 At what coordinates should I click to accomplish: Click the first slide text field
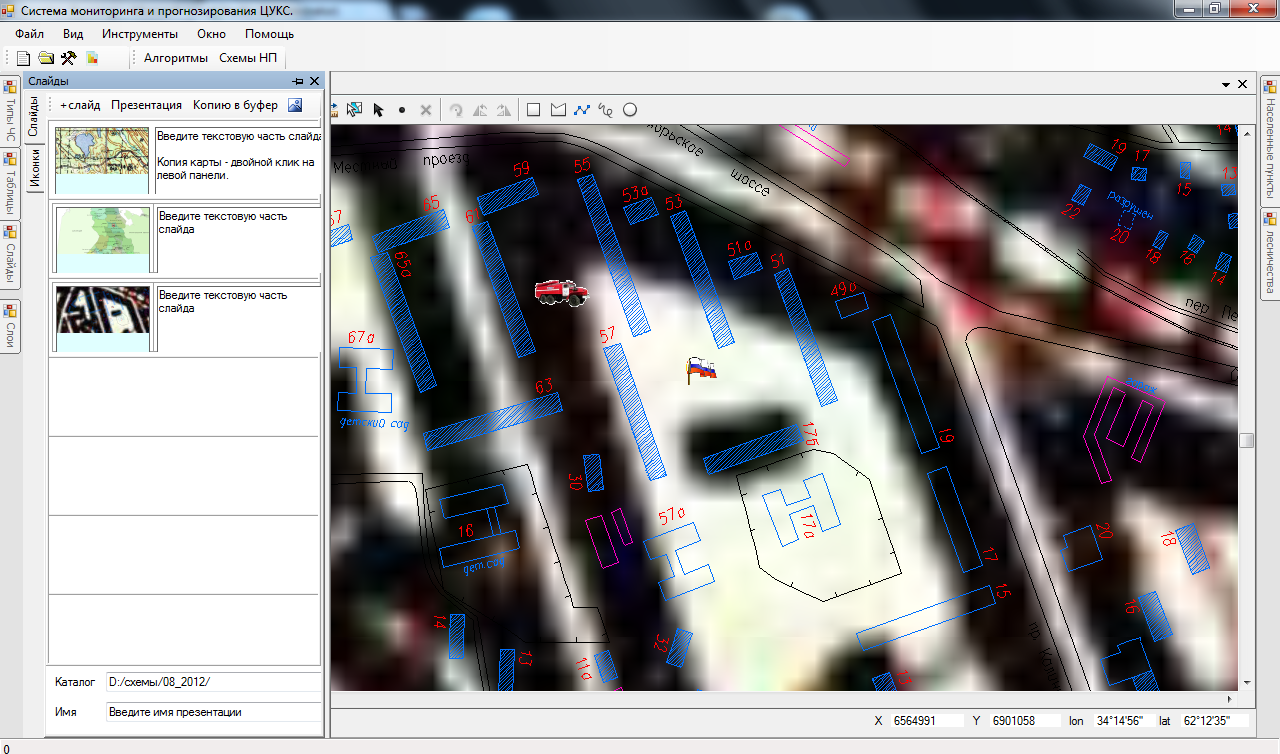click(x=239, y=160)
